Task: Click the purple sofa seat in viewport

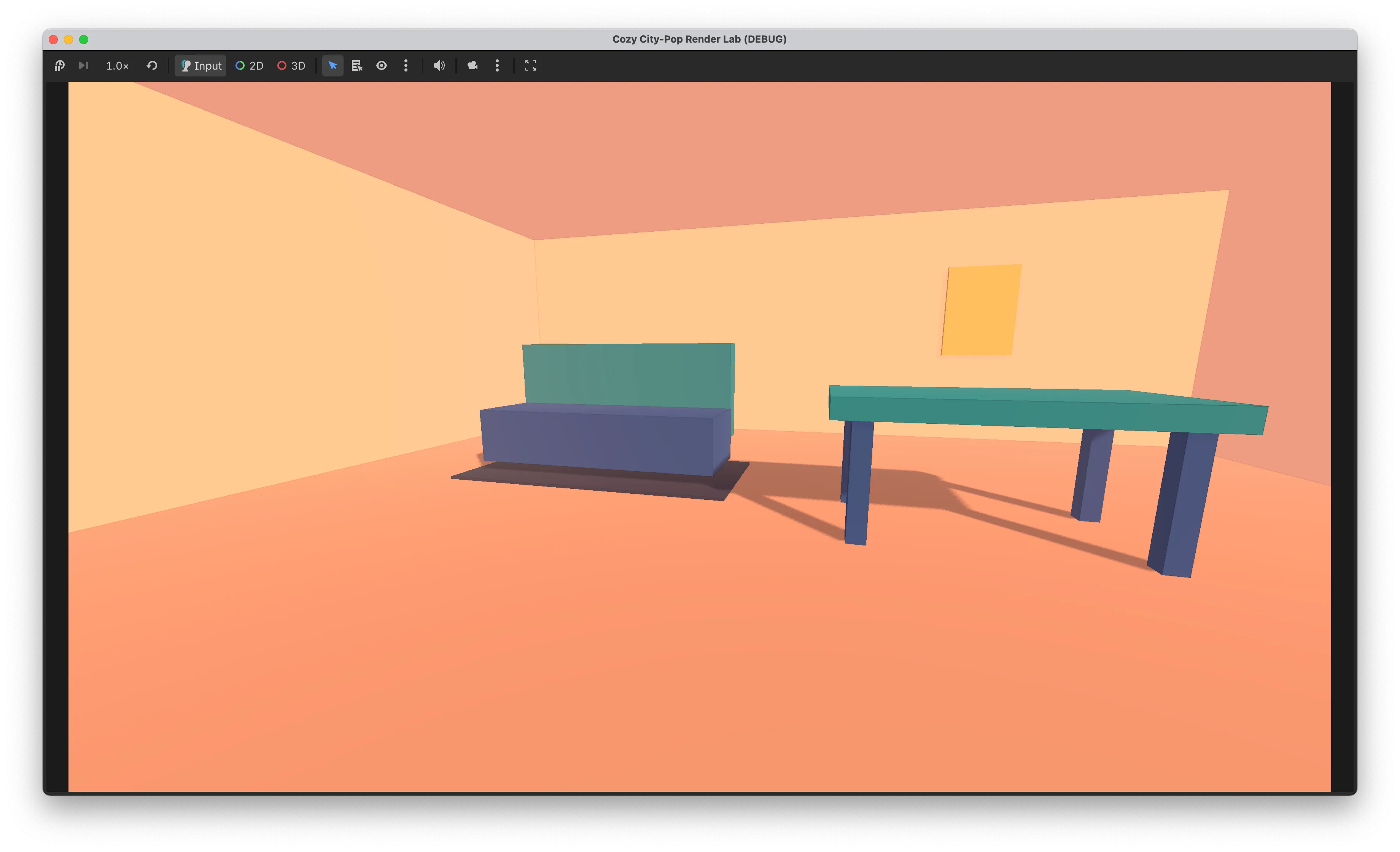Action: tap(605, 439)
